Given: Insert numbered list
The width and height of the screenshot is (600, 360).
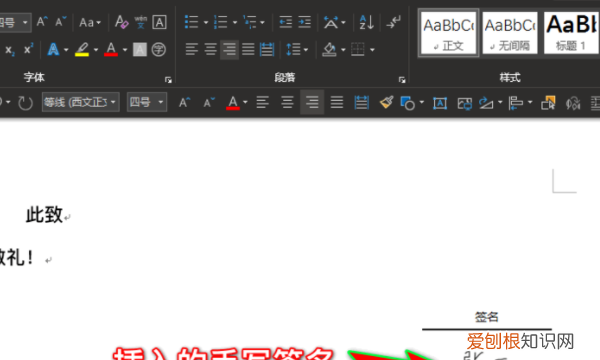Looking at the screenshot, I should [x=220, y=22].
